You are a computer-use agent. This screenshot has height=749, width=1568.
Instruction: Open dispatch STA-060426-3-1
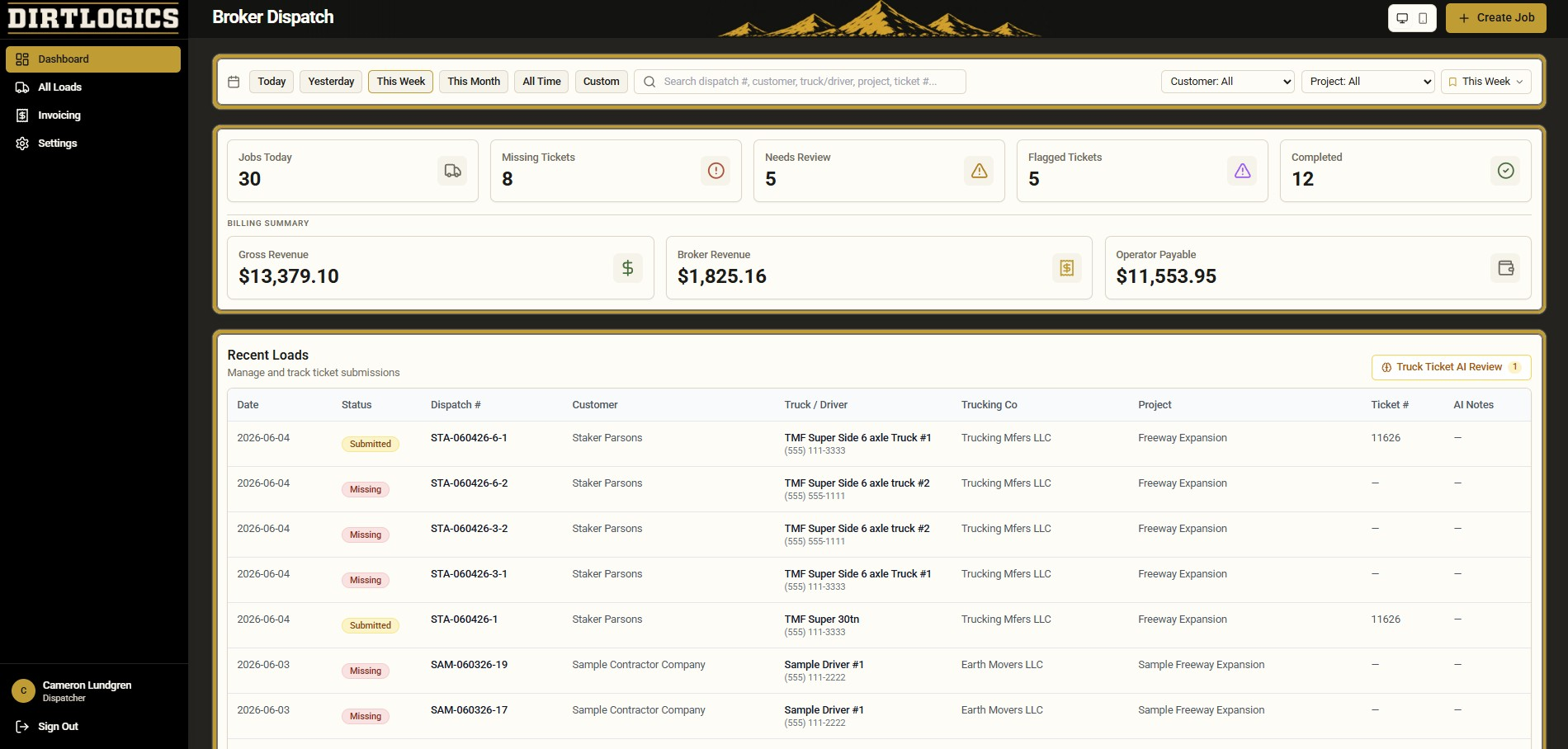click(469, 574)
